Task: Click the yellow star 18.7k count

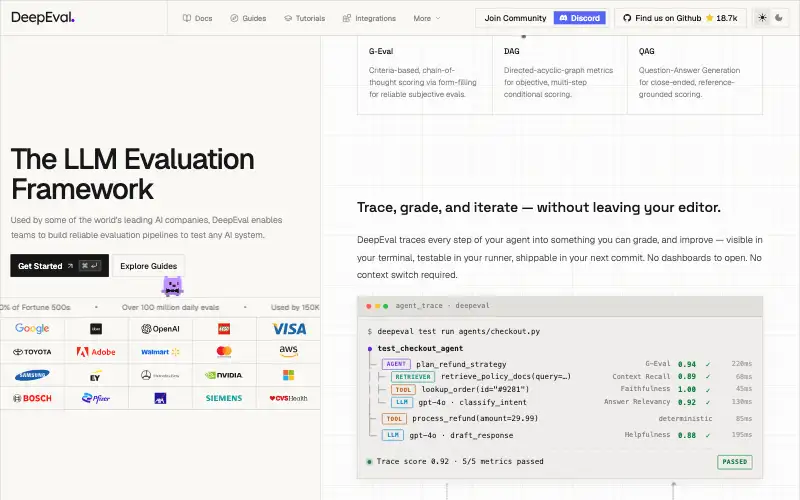Action: point(721,18)
